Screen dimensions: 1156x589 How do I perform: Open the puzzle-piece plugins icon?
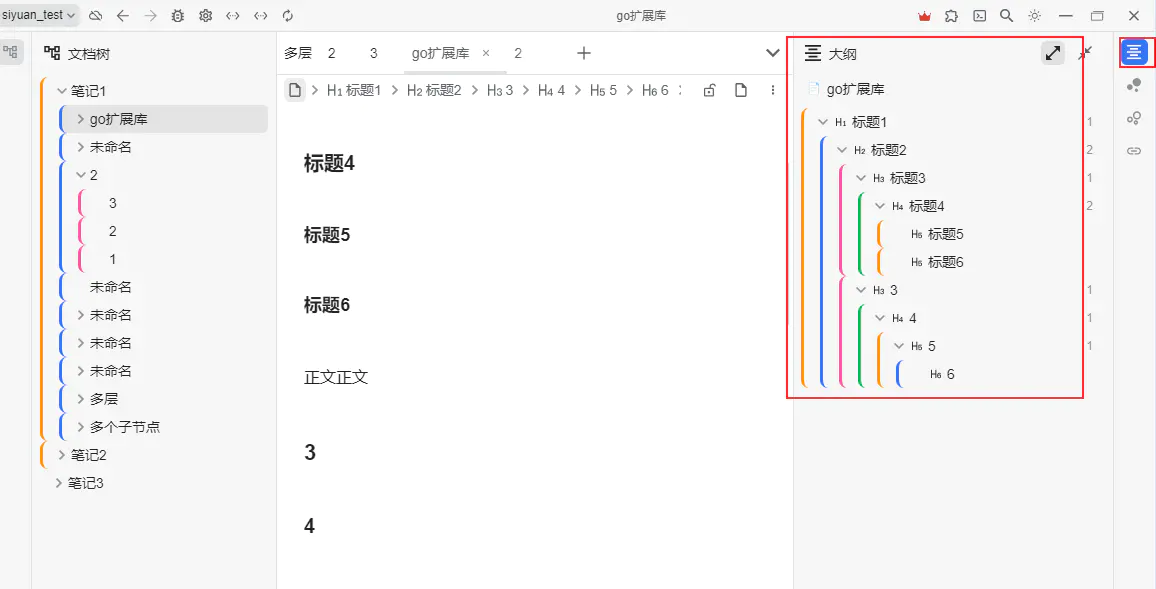point(952,15)
